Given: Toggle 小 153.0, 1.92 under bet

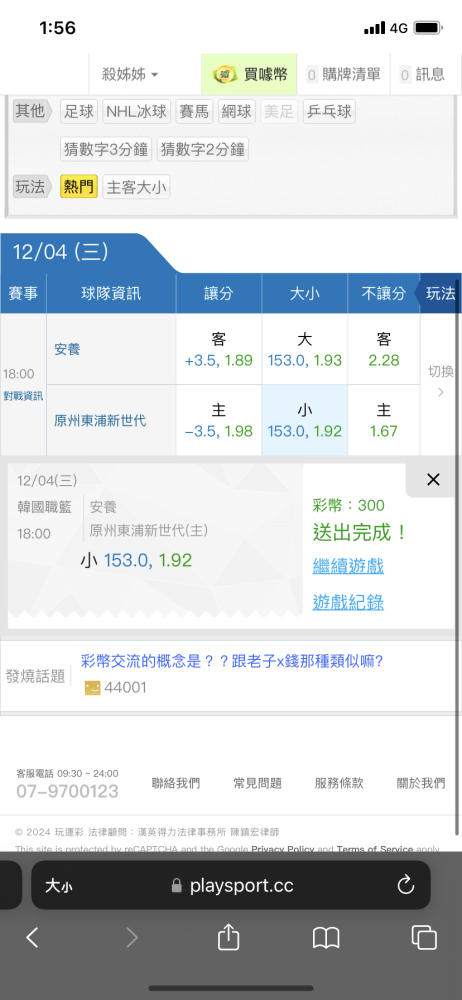Looking at the screenshot, I should [305, 420].
